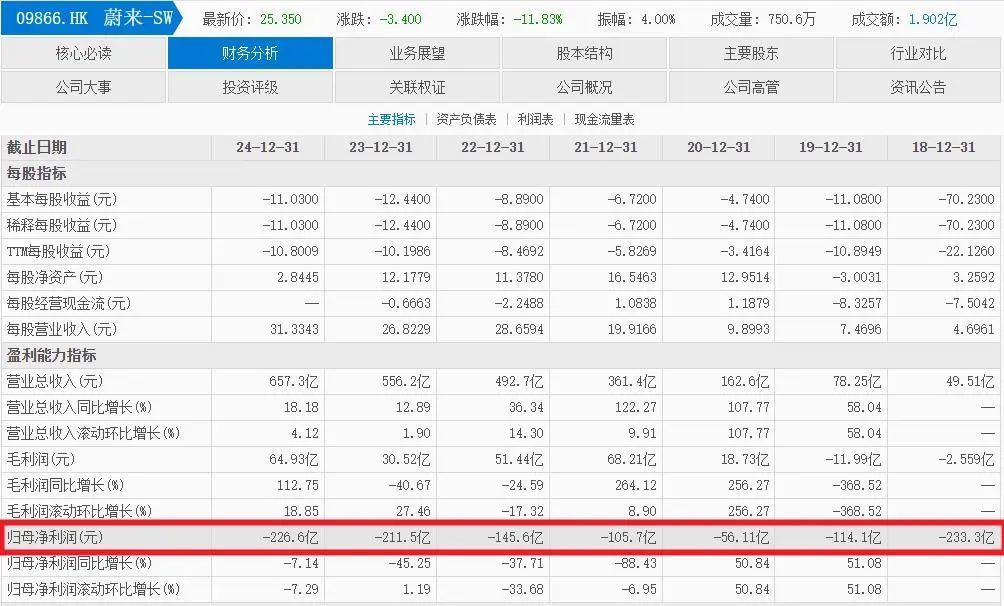1004x606 pixels.
Task: Open the 公司概况 tab
Action: [x=584, y=87]
